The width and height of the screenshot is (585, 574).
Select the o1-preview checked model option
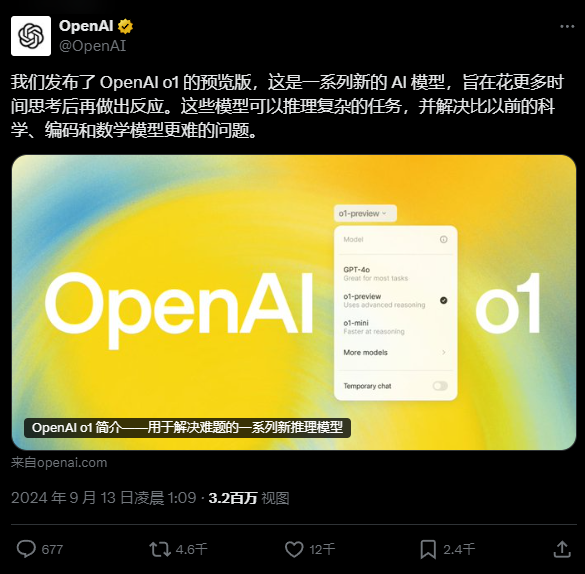coord(395,300)
